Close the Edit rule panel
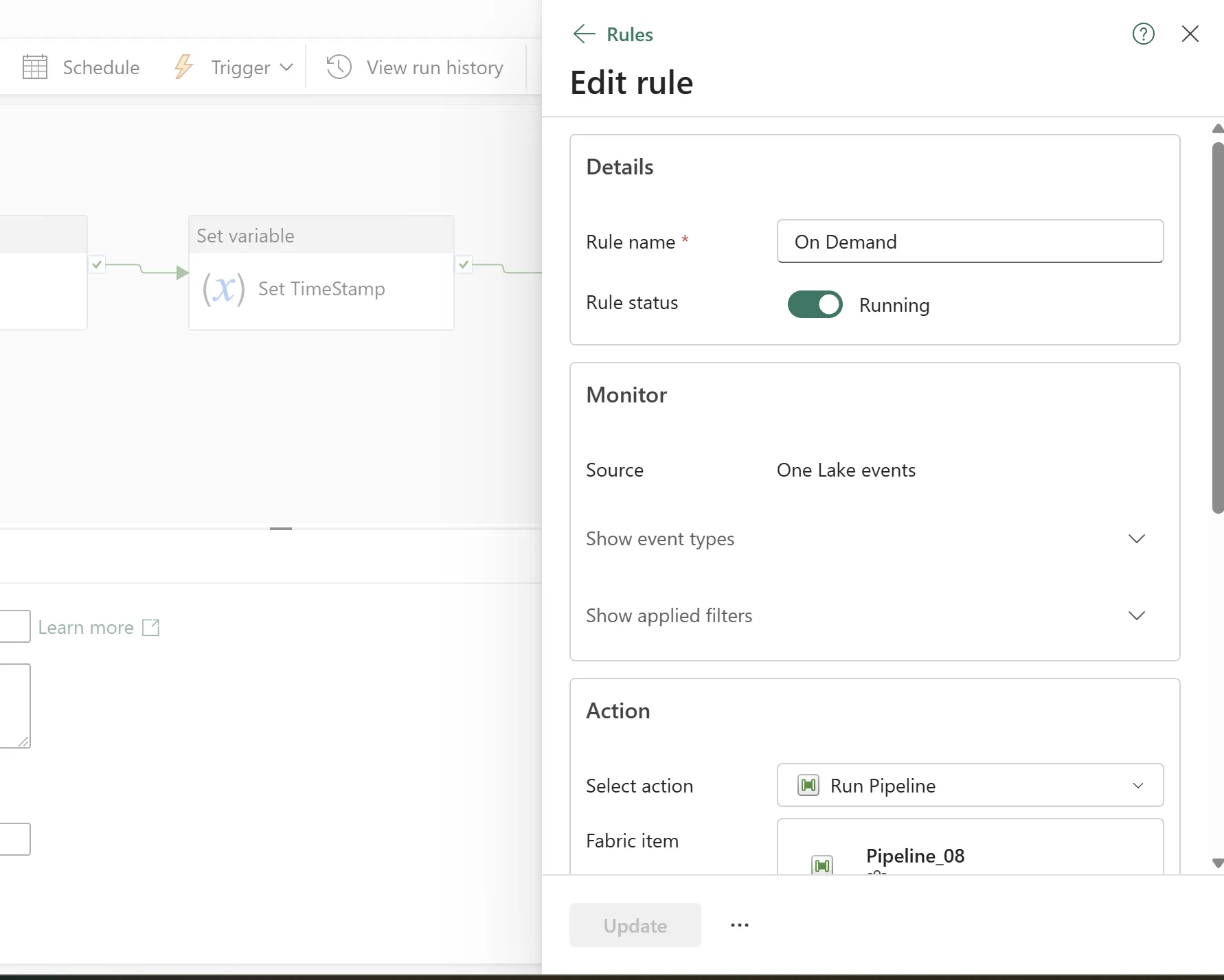Screen dimensions: 1224x980 point(1190,34)
